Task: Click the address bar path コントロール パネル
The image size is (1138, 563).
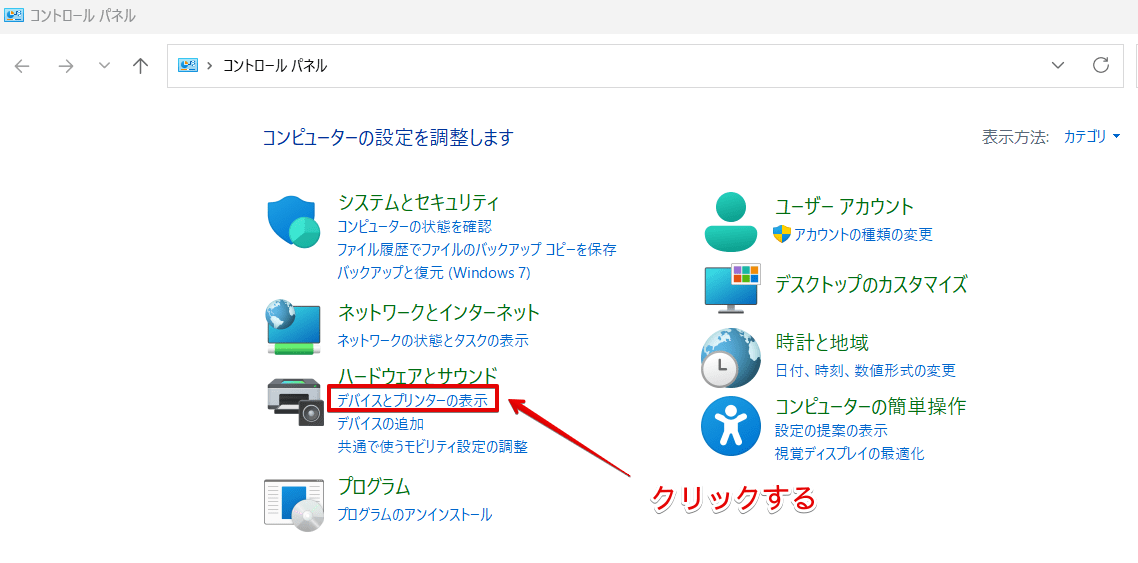Action: pyautogui.click(x=275, y=66)
